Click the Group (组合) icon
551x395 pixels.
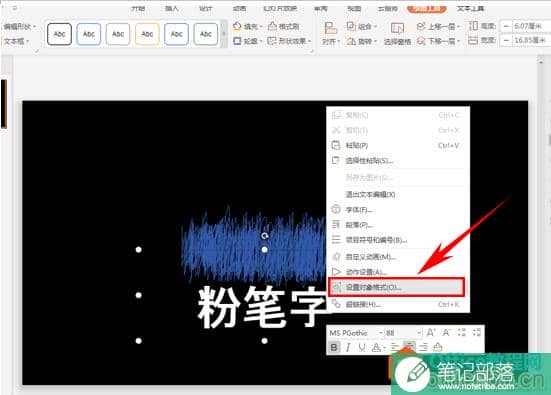pos(351,26)
